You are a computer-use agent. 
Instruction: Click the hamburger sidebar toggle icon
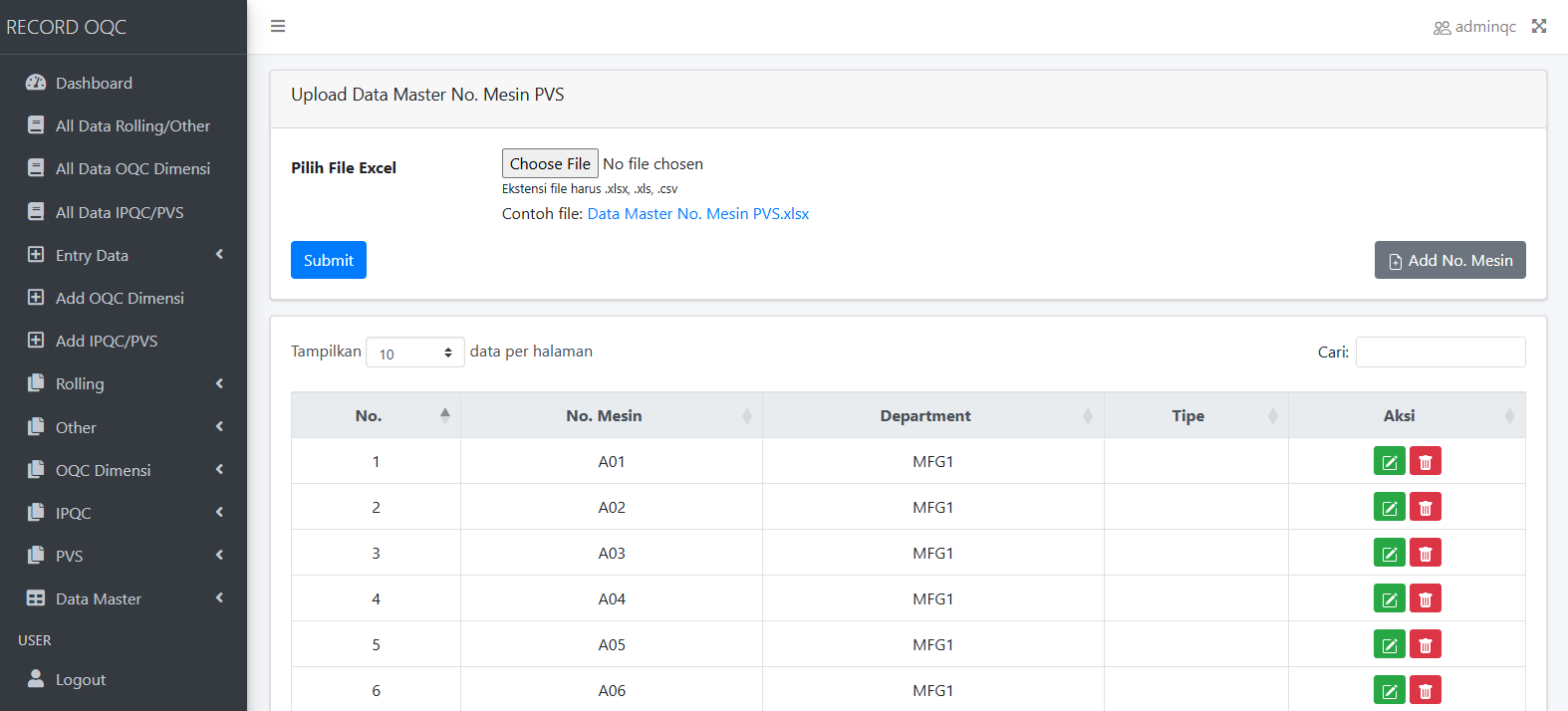[278, 26]
